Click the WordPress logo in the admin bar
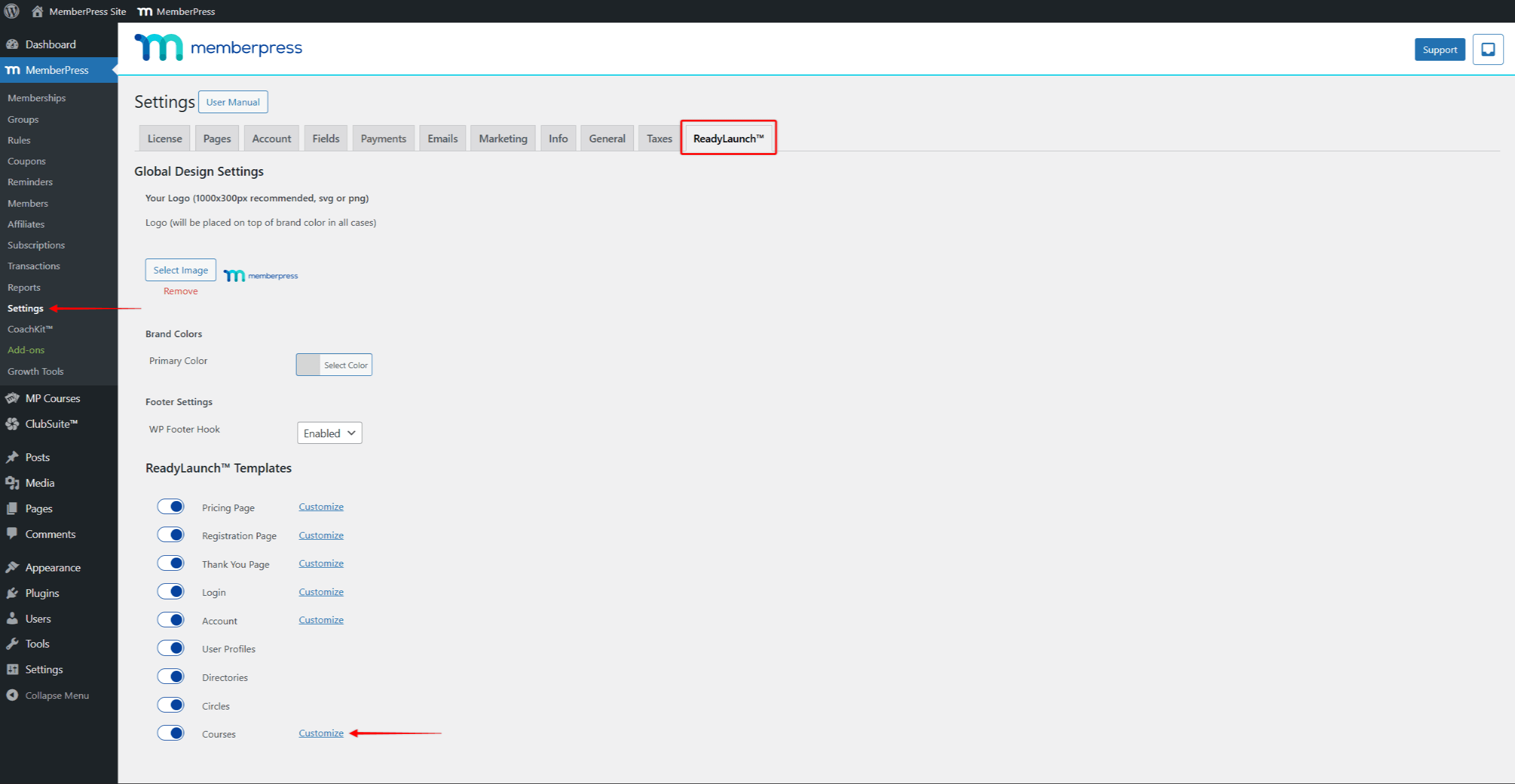Screen dimensions: 1515x784 click(x=11, y=11)
